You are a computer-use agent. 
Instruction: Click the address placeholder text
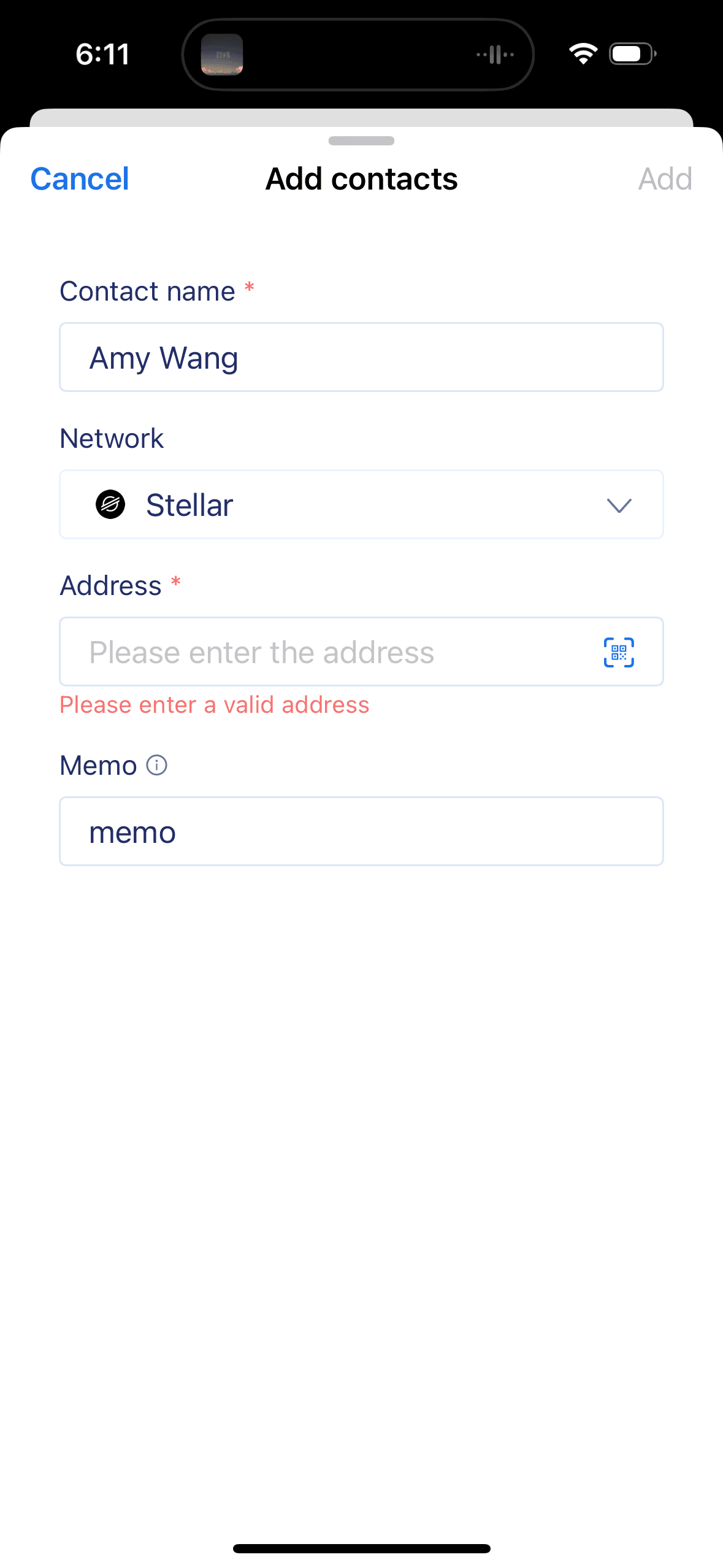tap(262, 652)
